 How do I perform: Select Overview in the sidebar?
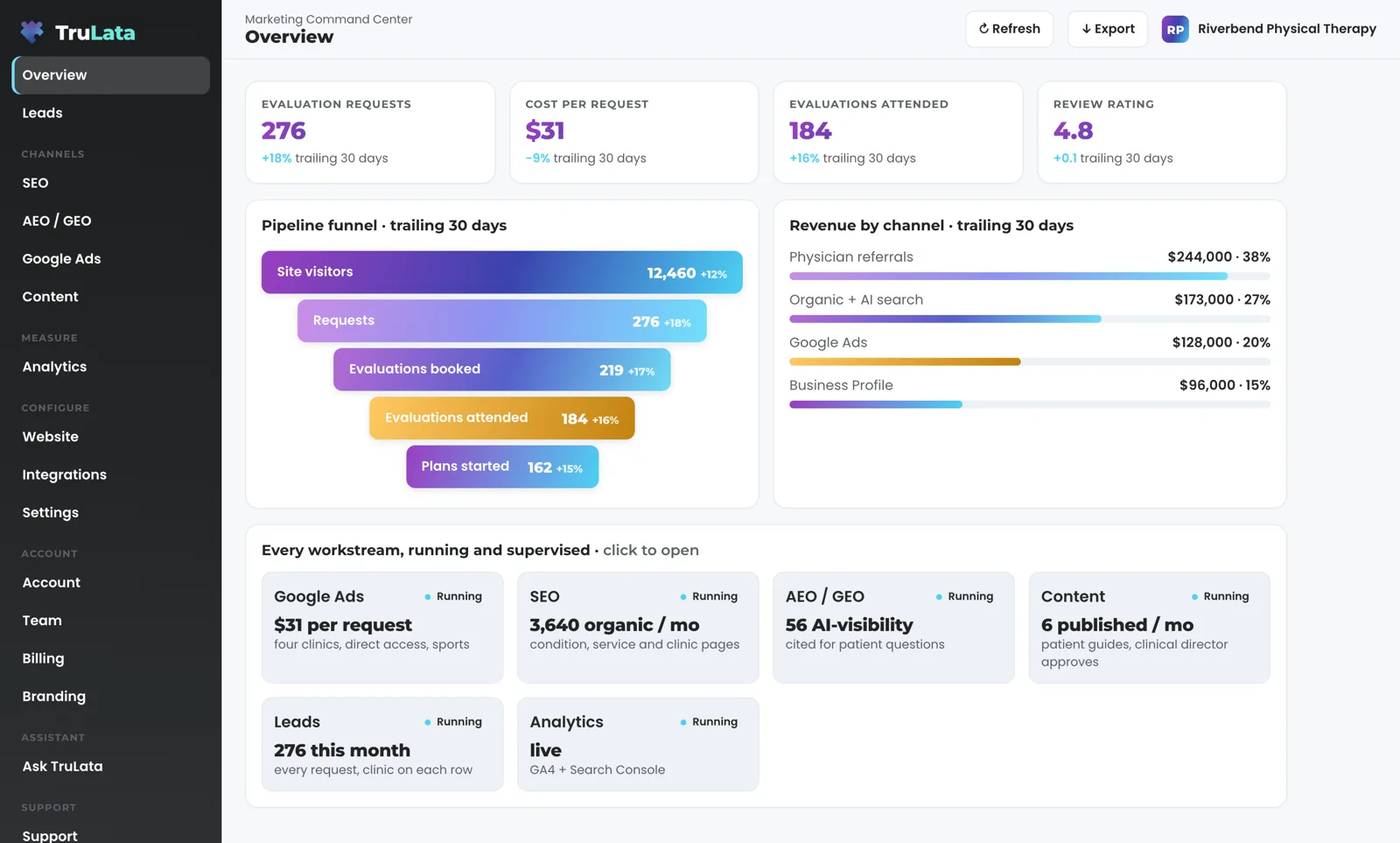(x=111, y=75)
